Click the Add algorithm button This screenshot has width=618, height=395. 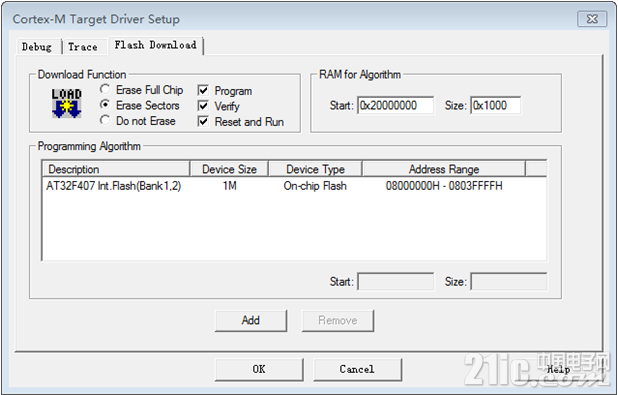coord(251,320)
